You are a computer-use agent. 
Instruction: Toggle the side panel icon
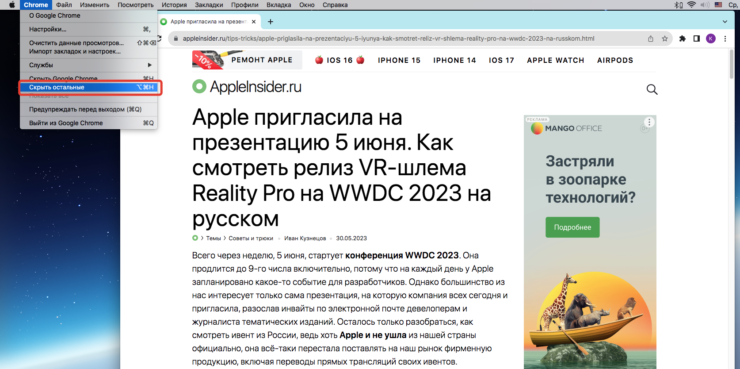coord(696,39)
